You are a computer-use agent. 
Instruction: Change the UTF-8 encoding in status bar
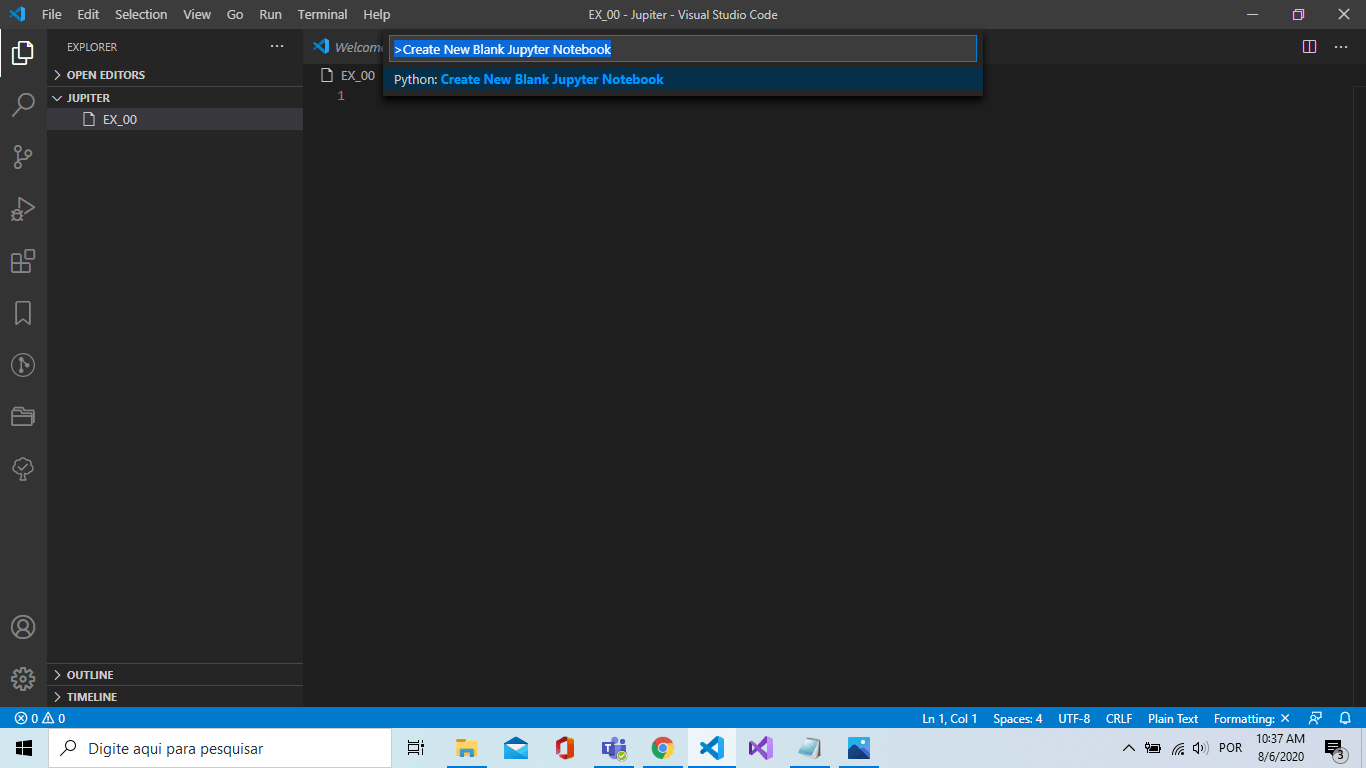coord(1074,718)
